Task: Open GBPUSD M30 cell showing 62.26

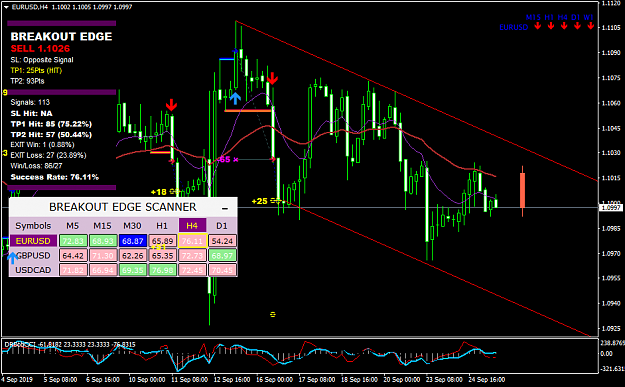Action: pyautogui.click(x=133, y=255)
